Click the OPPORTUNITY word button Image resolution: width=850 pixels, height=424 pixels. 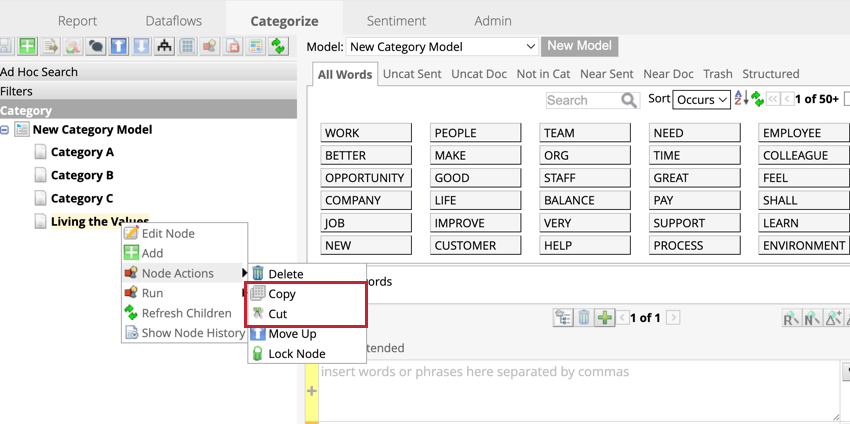[366, 178]
